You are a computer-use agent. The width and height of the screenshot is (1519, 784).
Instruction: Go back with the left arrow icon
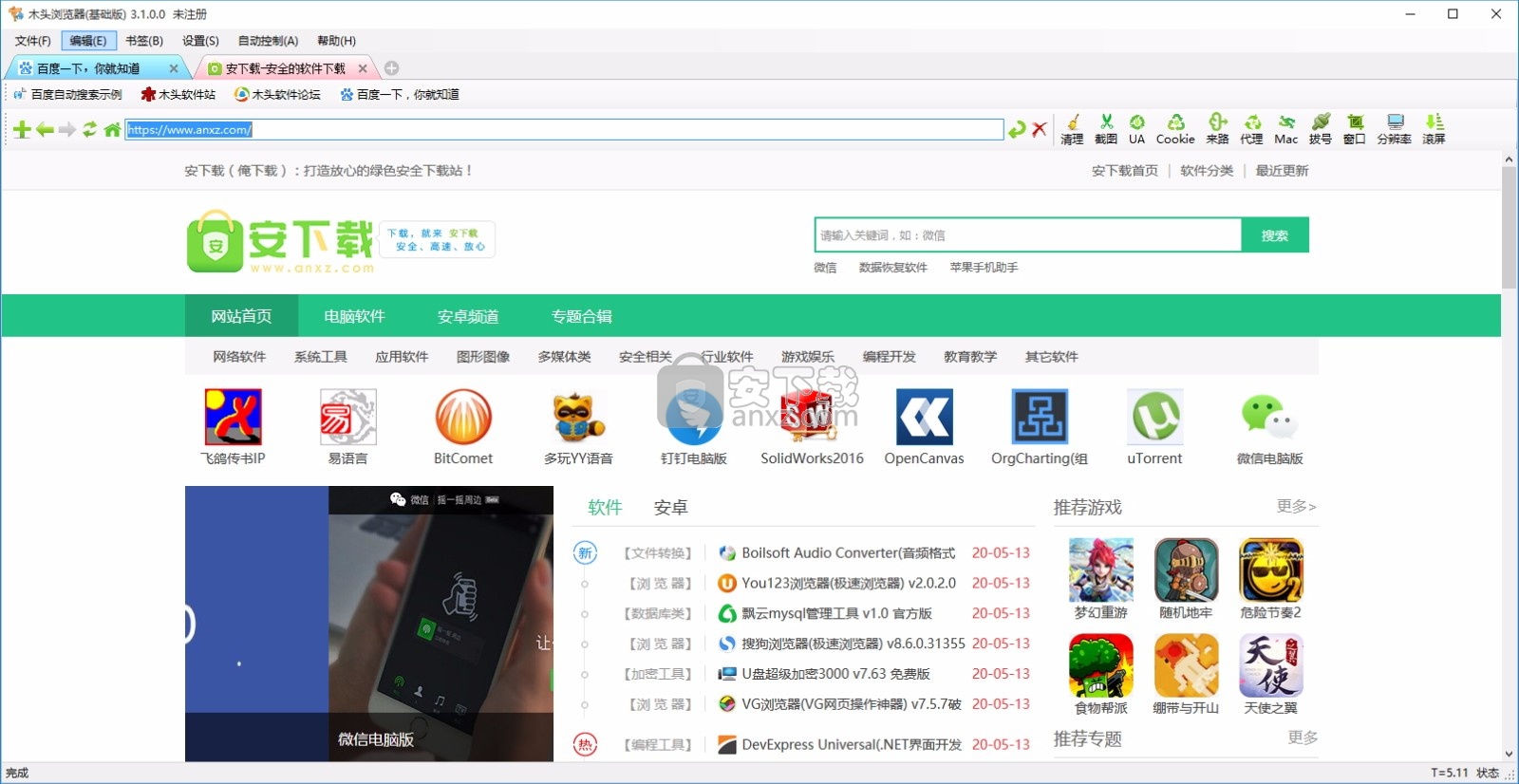(45, 130)
